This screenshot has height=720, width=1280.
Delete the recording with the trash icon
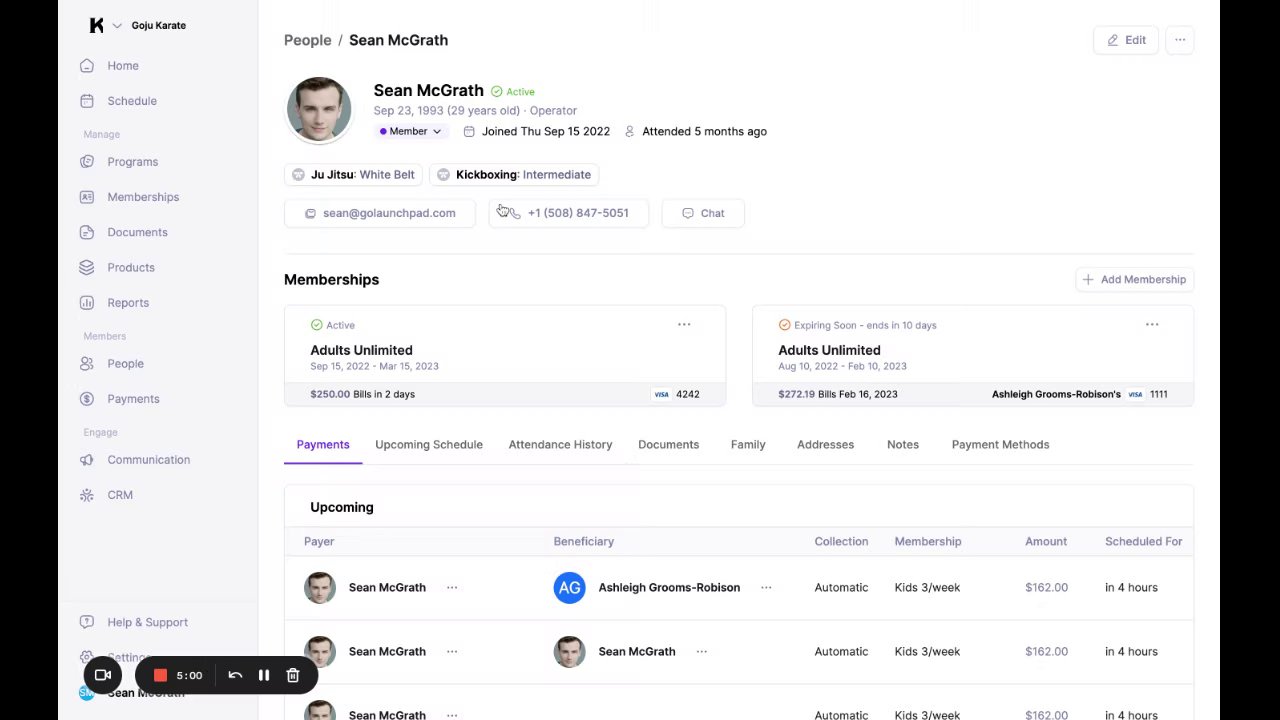[293, 676]
